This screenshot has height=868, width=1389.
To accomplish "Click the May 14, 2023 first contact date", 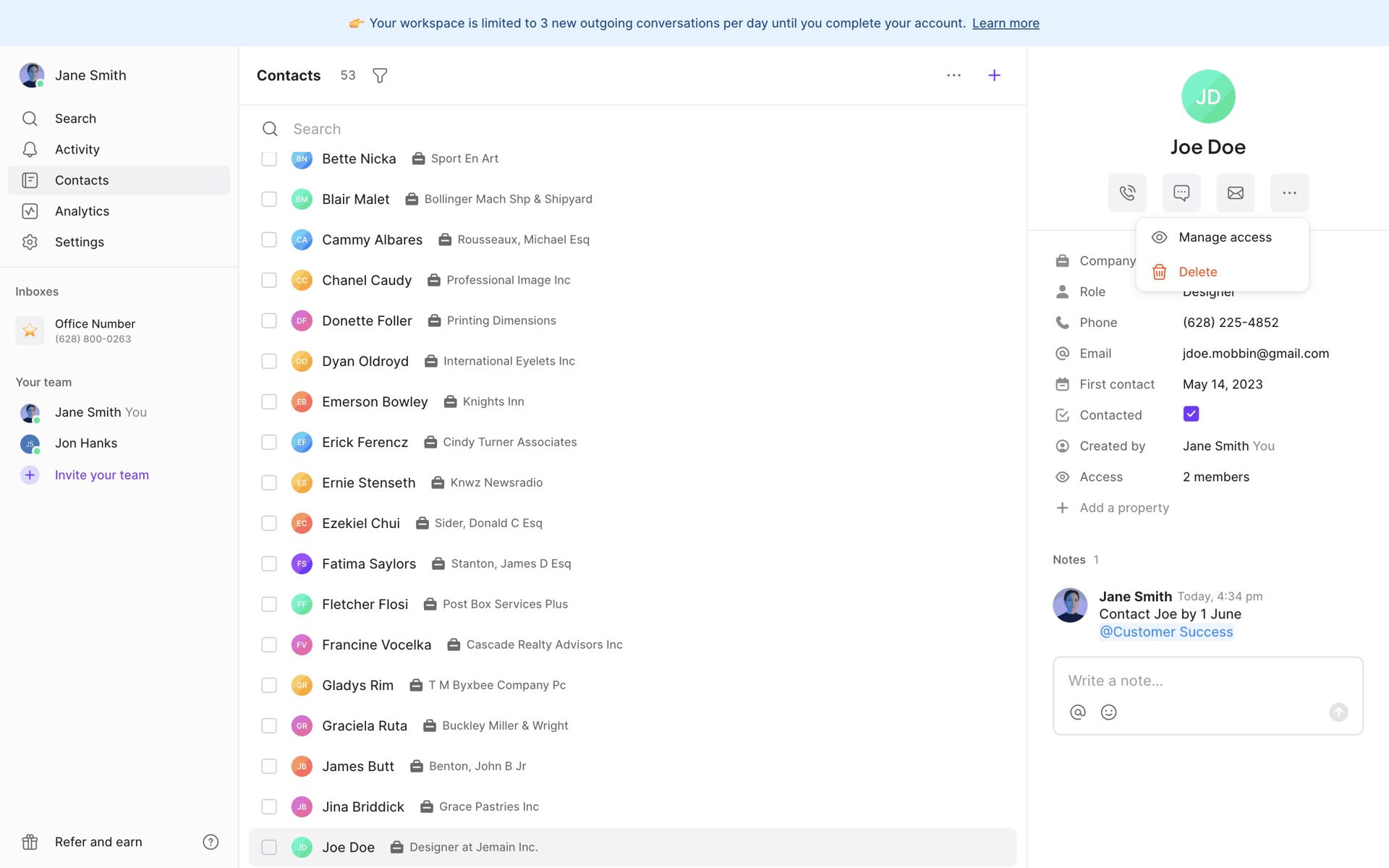I will click(1223, 385).
